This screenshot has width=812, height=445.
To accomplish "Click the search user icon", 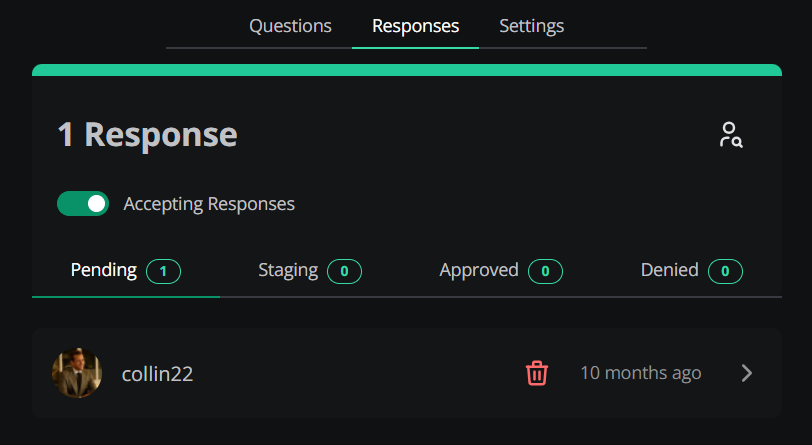I will [x=731, y=135].
